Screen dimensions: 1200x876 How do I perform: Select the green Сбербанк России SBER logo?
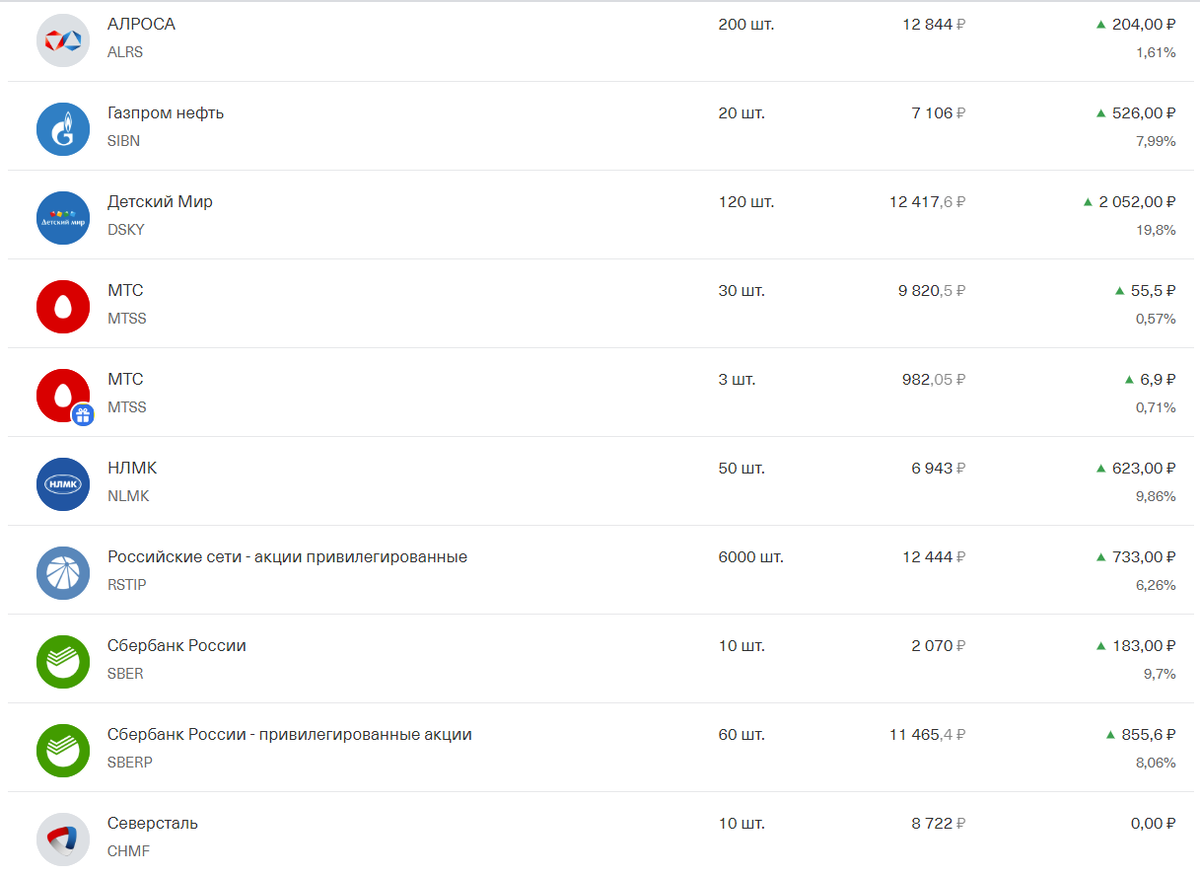(63, 662)
